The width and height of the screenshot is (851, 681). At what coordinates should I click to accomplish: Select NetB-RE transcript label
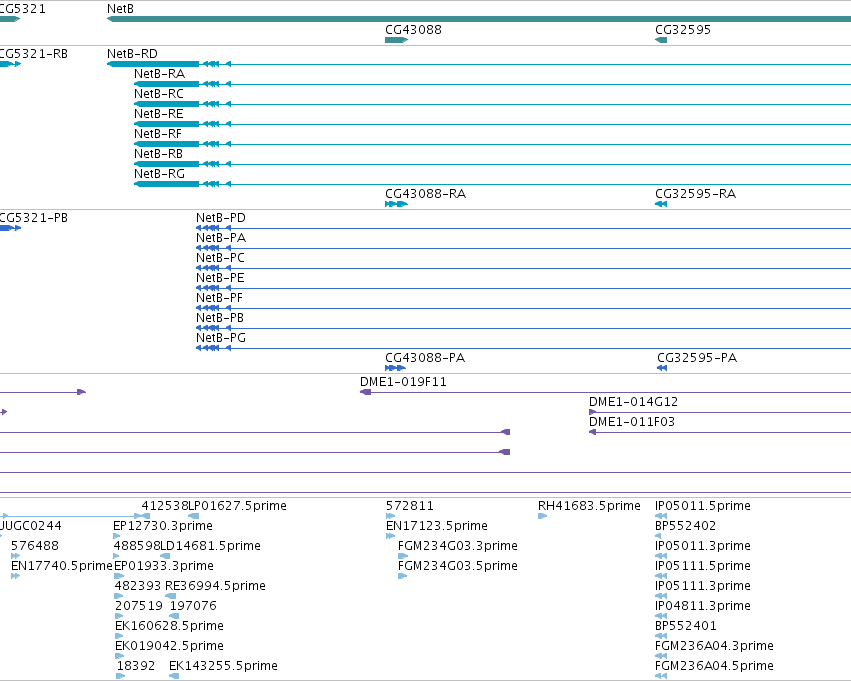pyautogui.click(x=158, y=114)
